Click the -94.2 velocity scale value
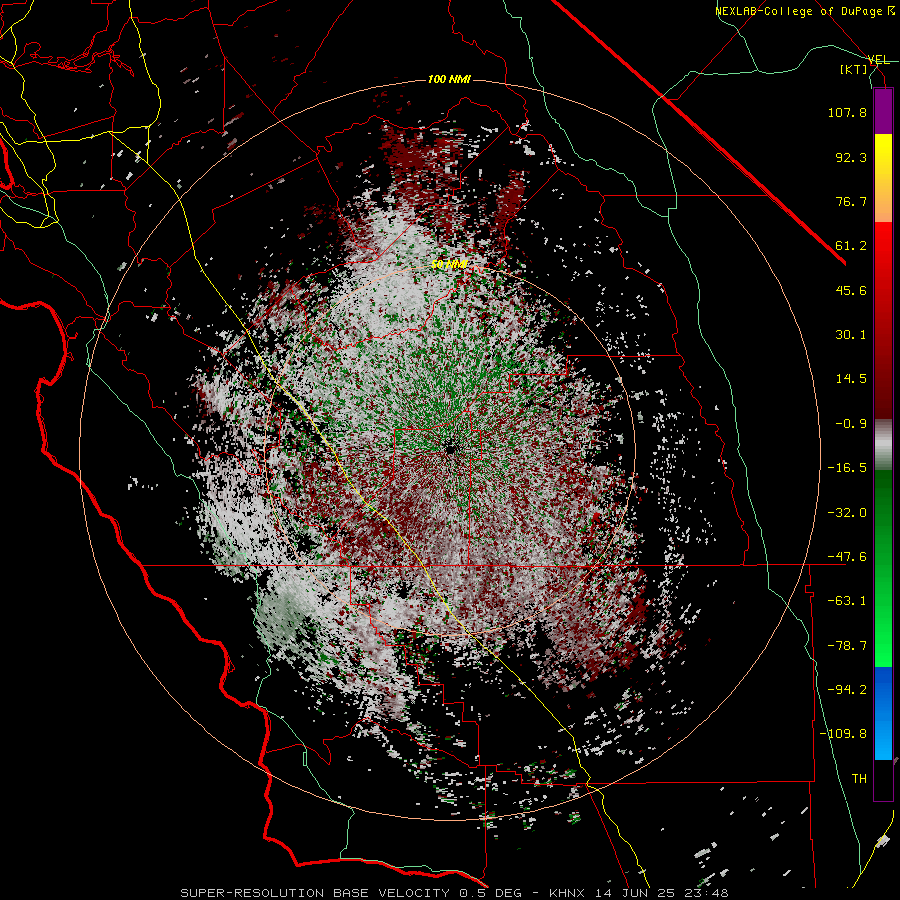Viewport: 900px width, 900px height. [x=847, y=690]
